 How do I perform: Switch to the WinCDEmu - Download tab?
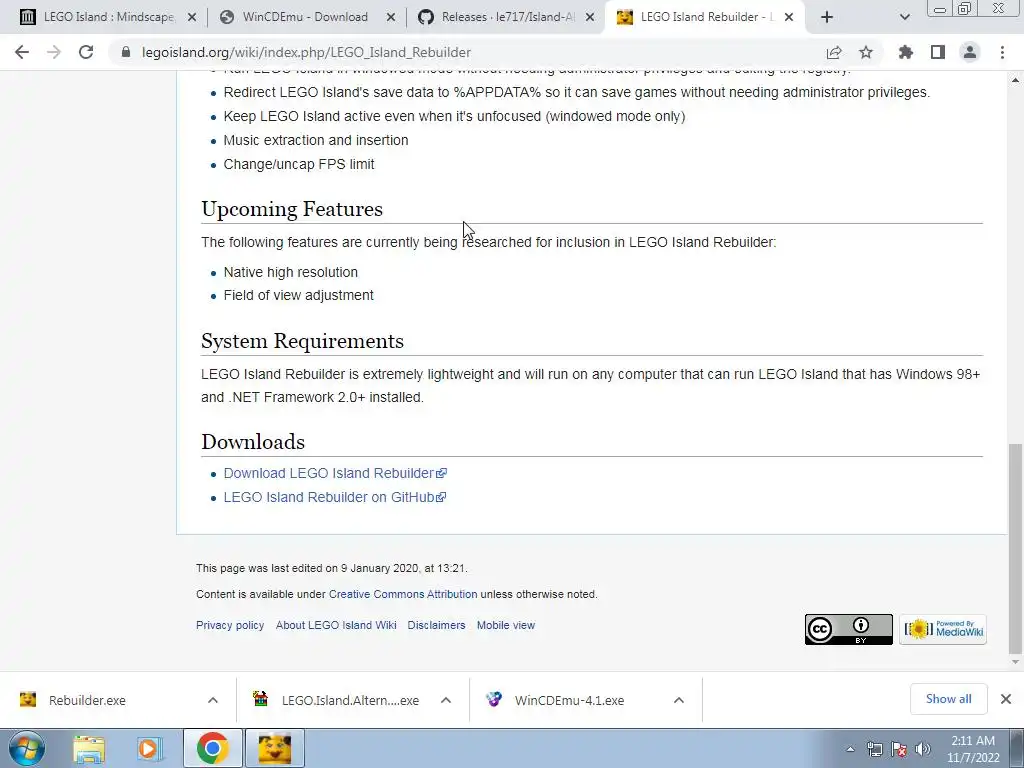(304, 17)
